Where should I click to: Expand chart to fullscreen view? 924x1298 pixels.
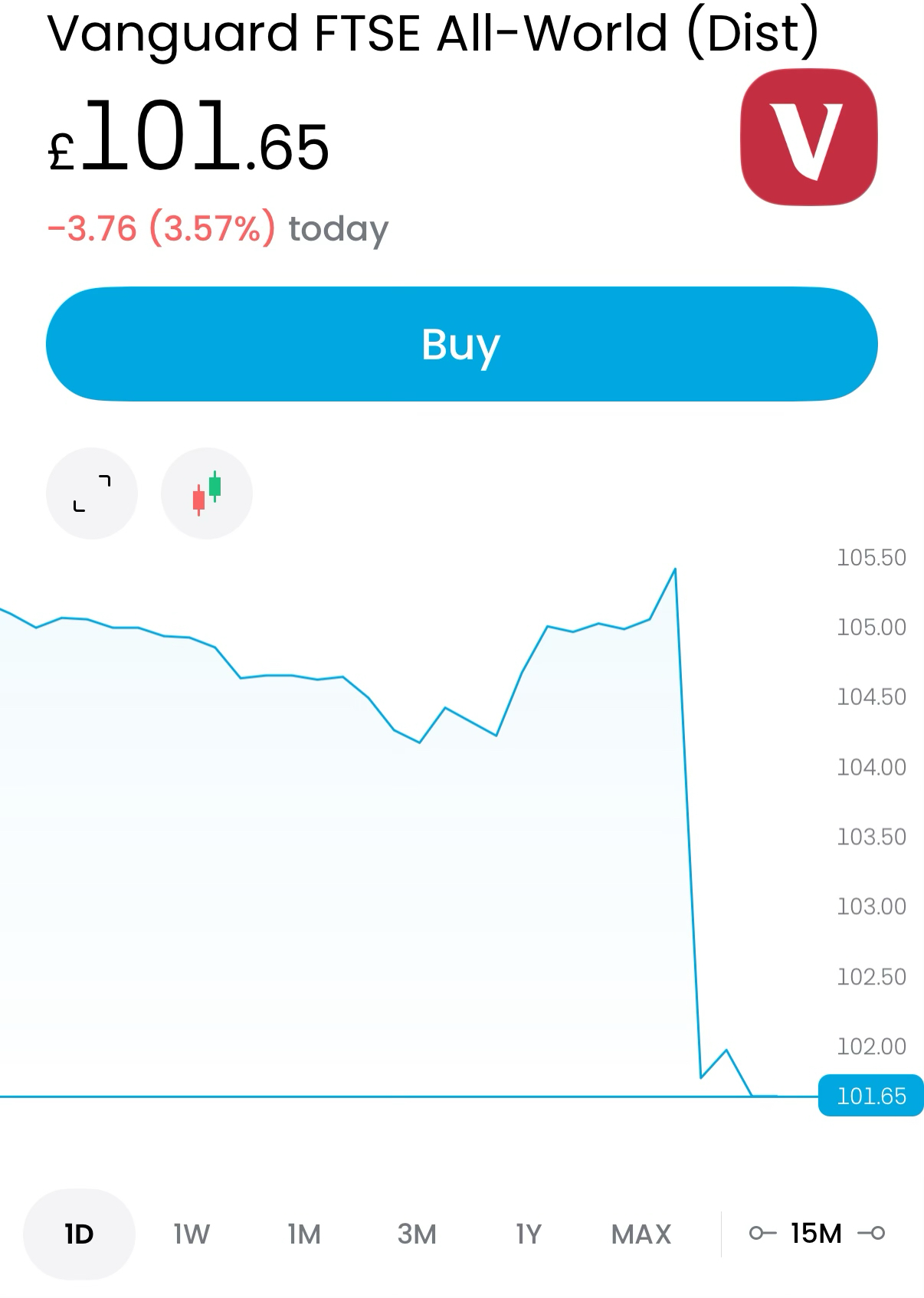92,493
